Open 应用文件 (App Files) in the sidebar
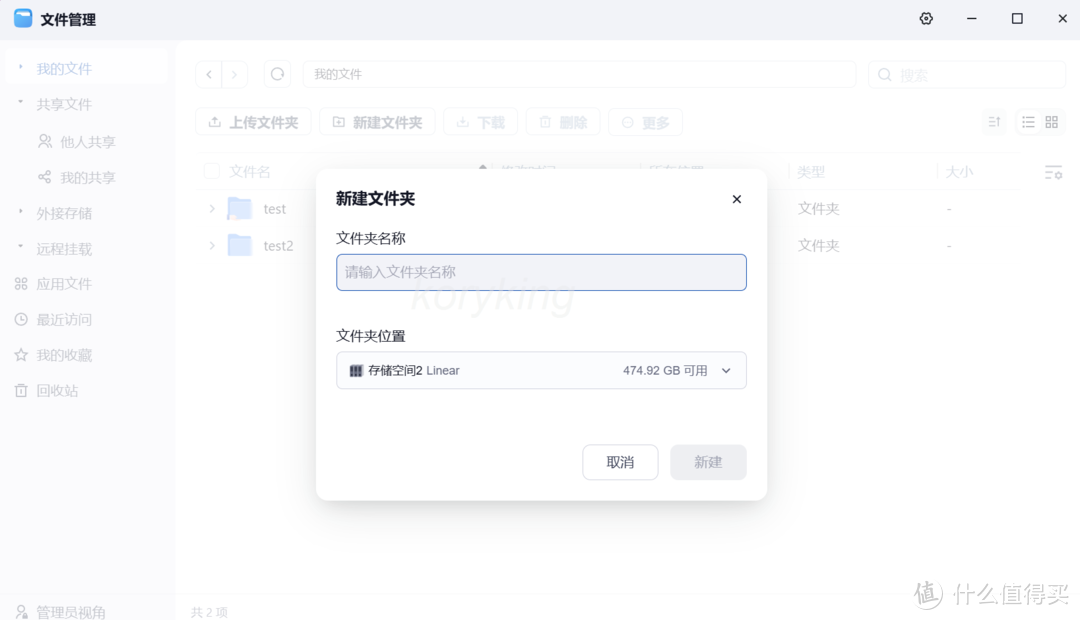Image resolution: width=1080 pixels, height=620 pixels. (62, 283)
